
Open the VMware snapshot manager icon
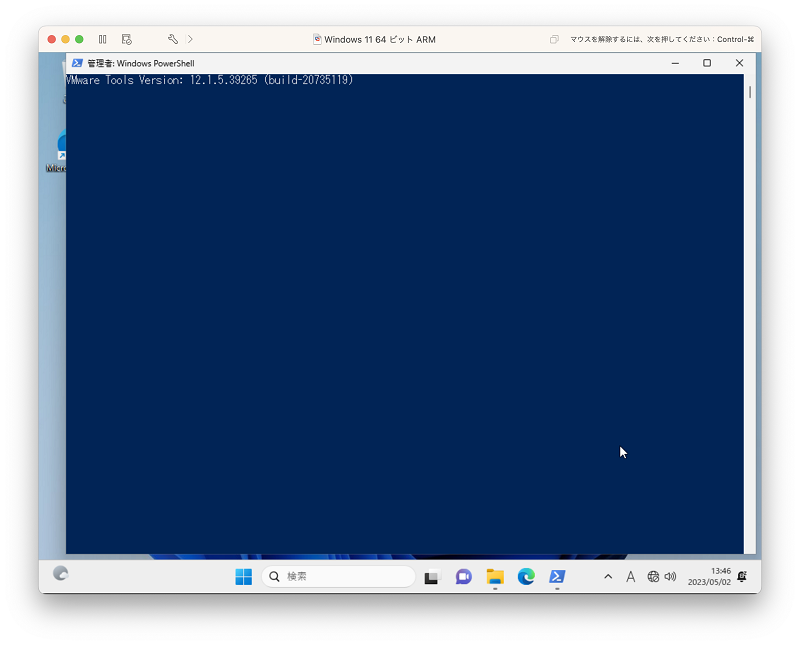[127, 39]
